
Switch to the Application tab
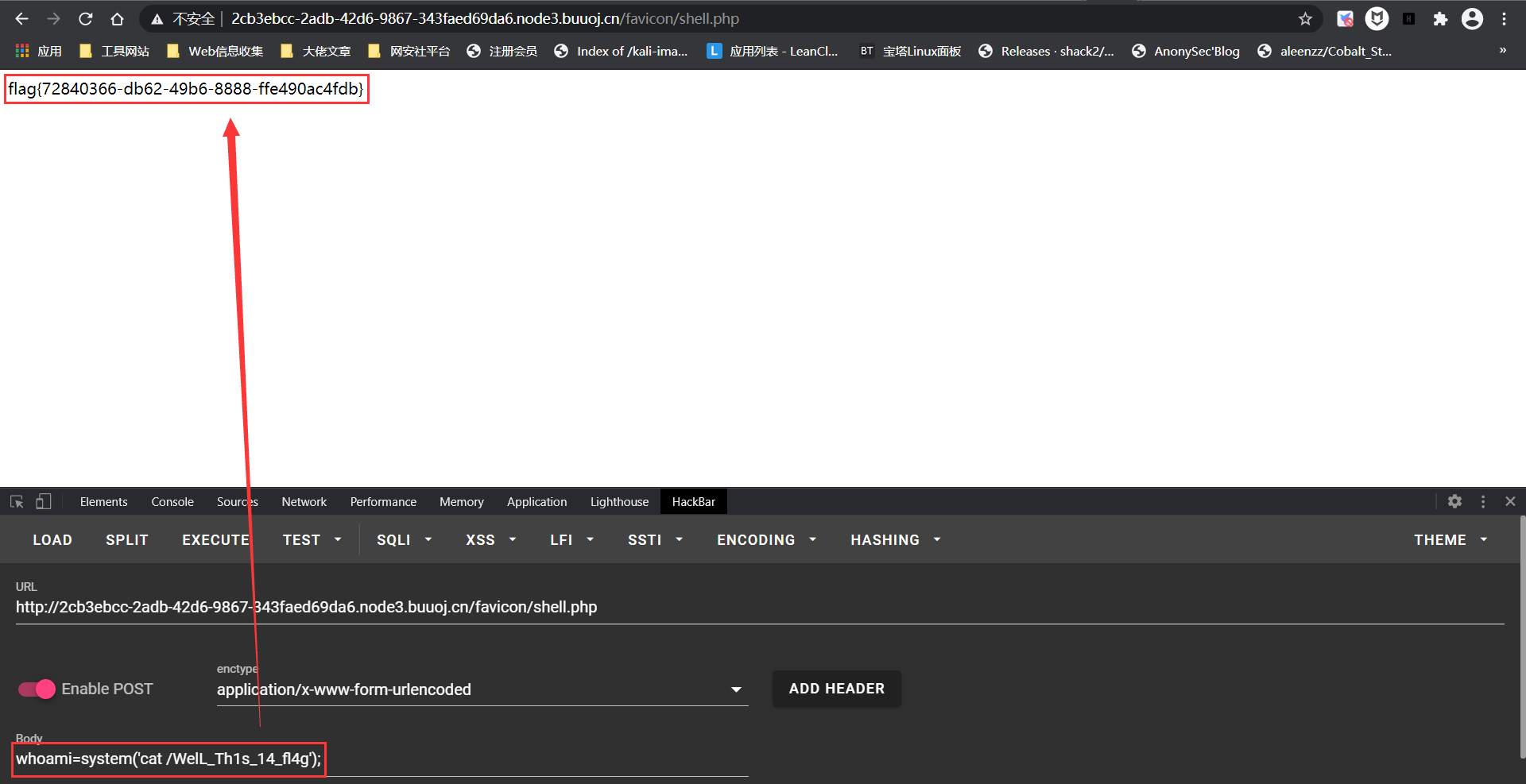click(x=536, y=502)
